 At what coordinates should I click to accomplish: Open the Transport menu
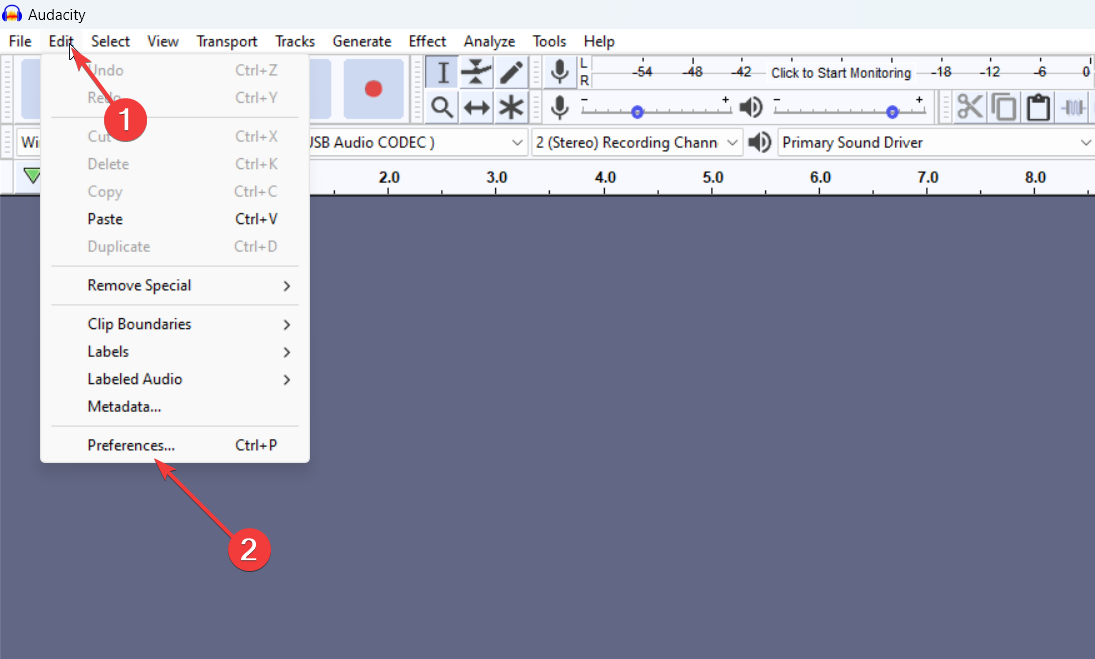226,41
